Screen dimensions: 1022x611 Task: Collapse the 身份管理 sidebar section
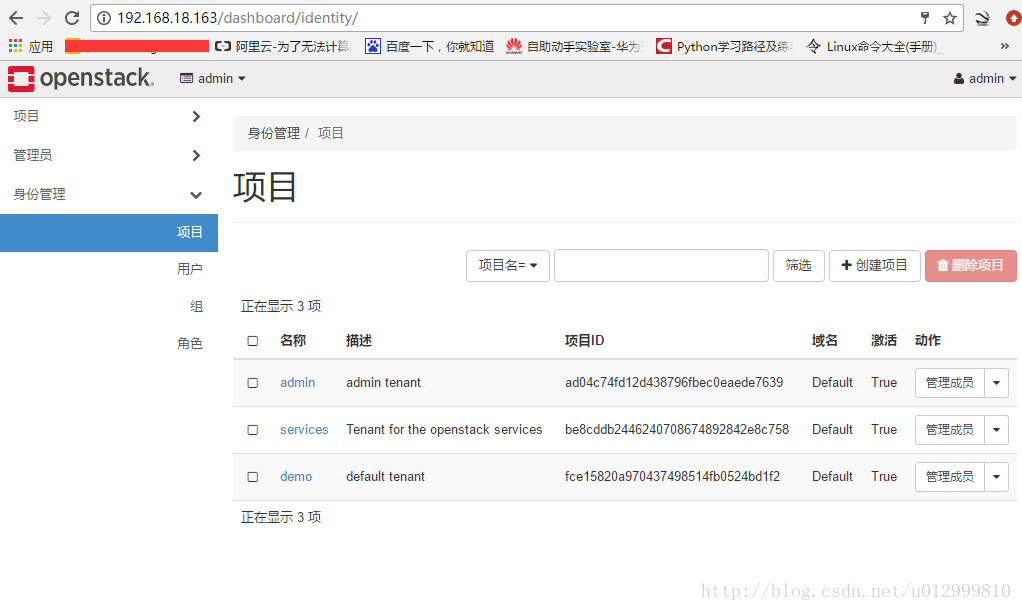pos(109,194)
